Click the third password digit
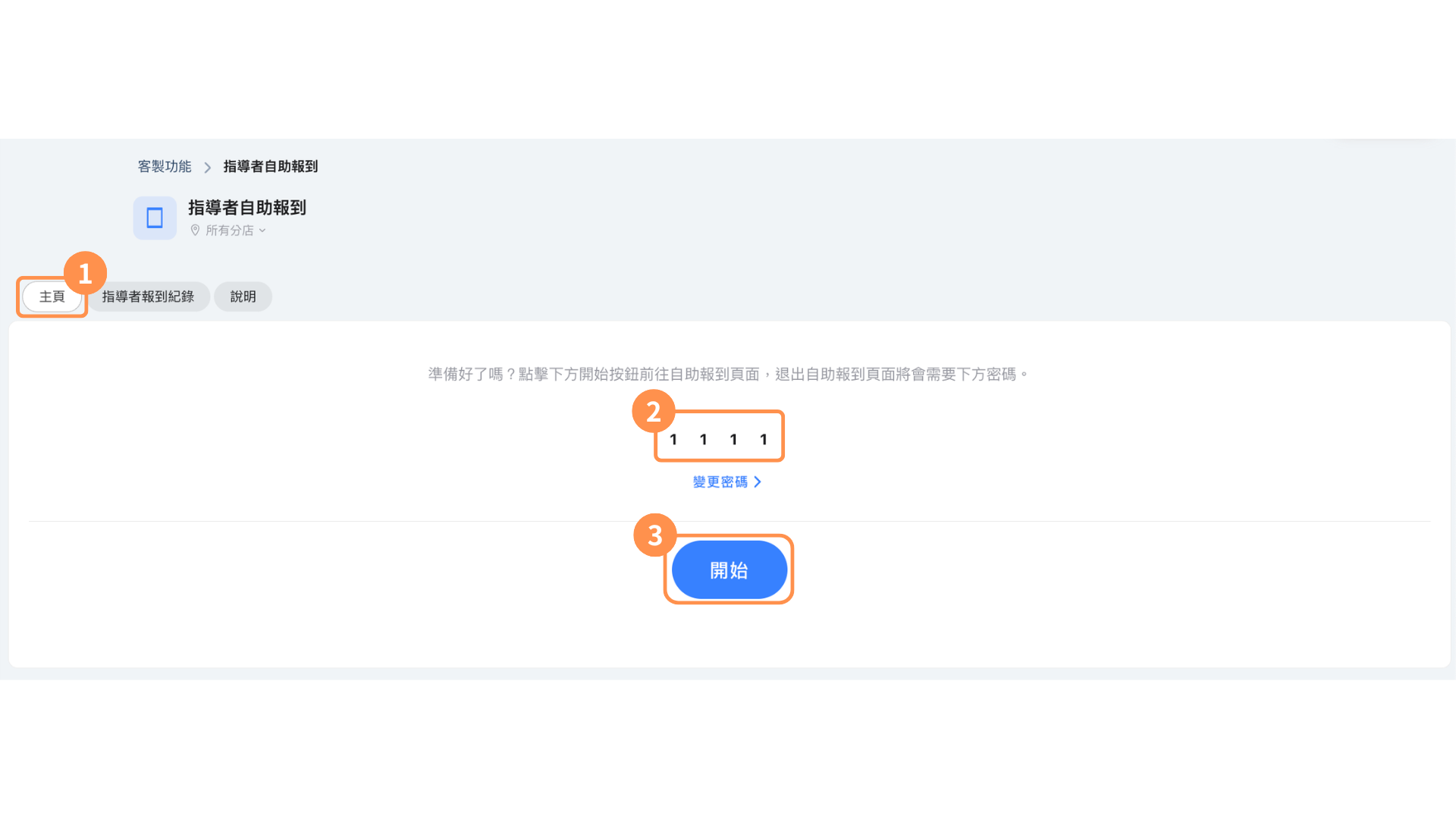The image size is (1456, 819). [733, 439]
